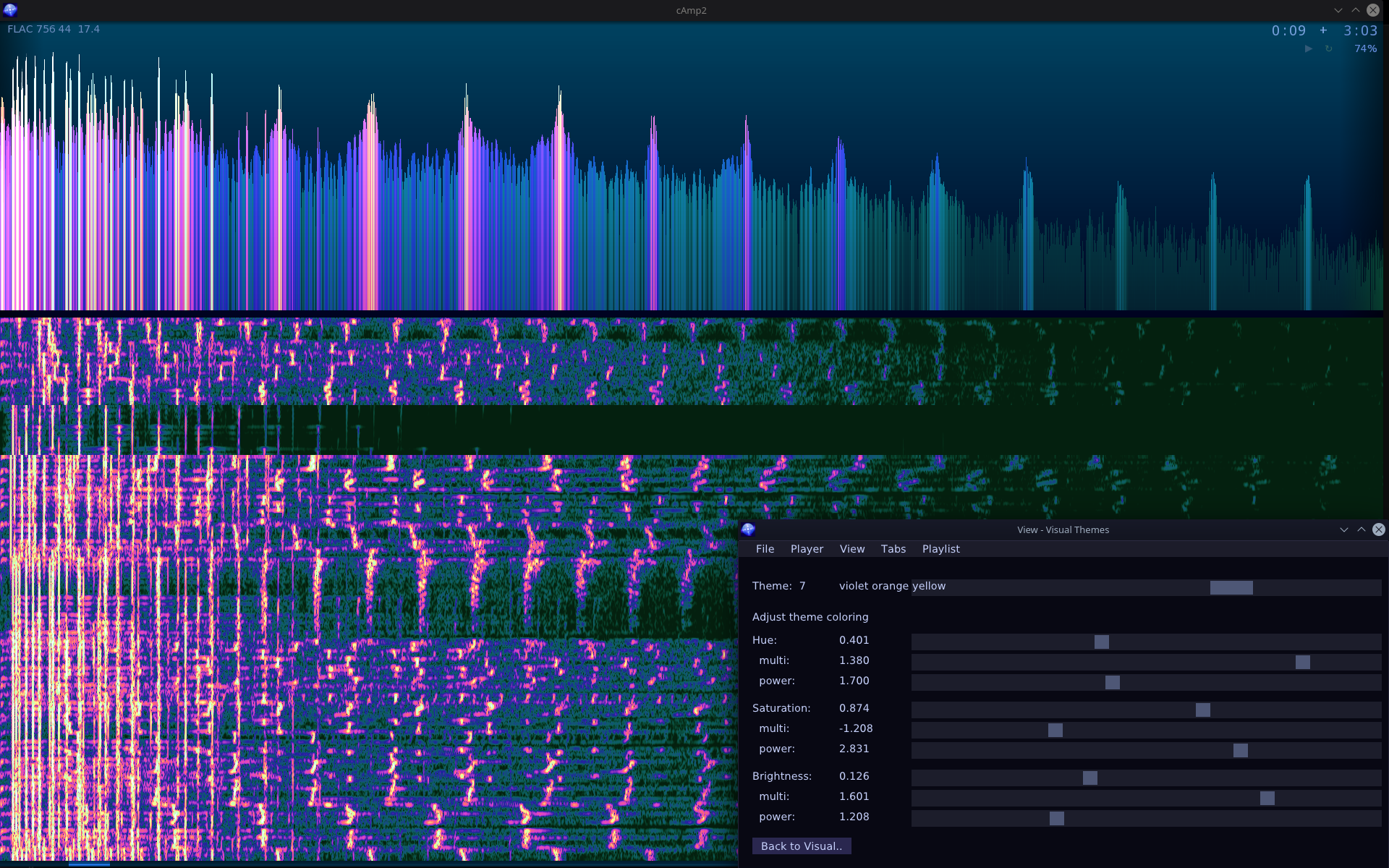Click the Theme: 7 label

(x=778, y=586)
